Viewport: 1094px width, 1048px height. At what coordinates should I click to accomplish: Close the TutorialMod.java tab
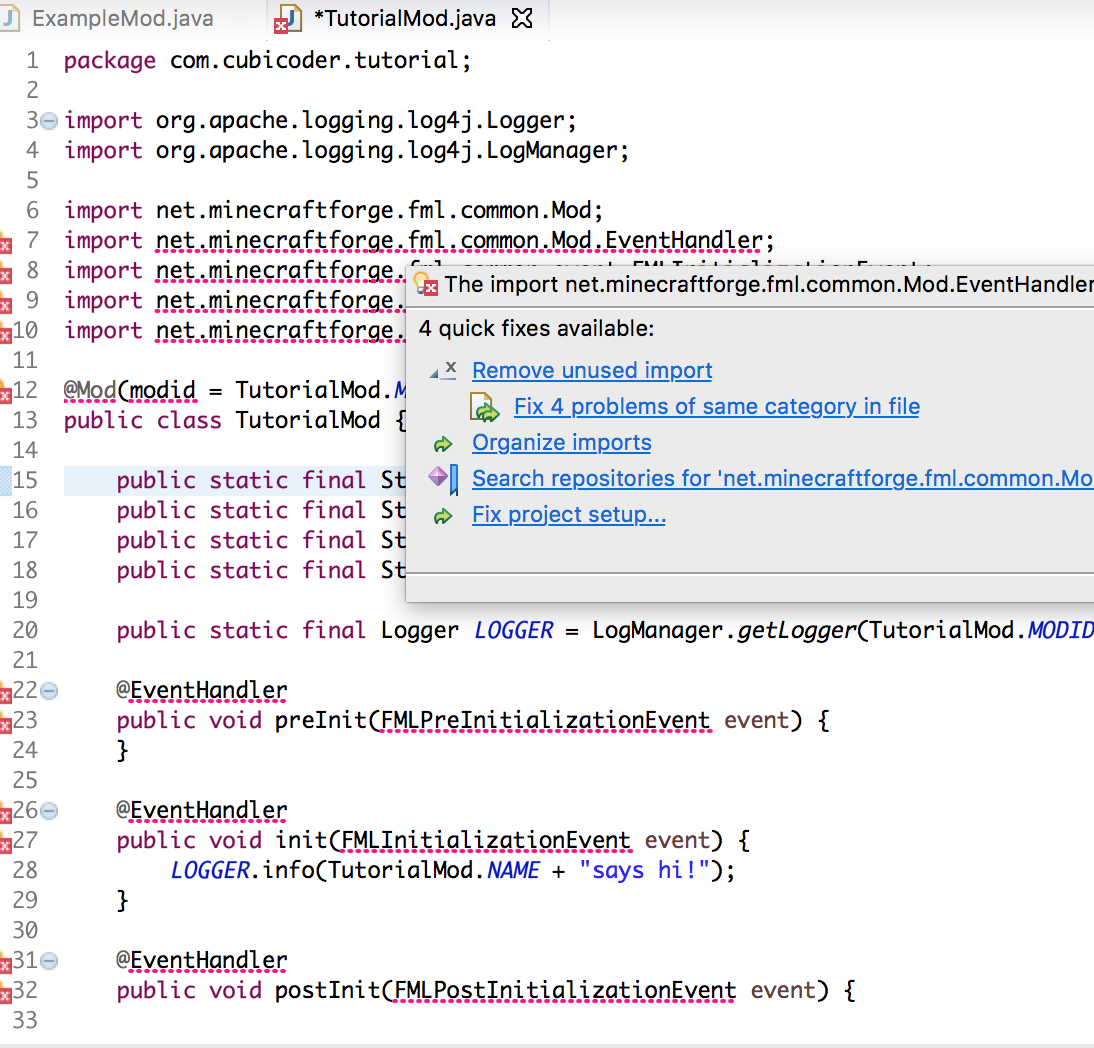[522, 19]
